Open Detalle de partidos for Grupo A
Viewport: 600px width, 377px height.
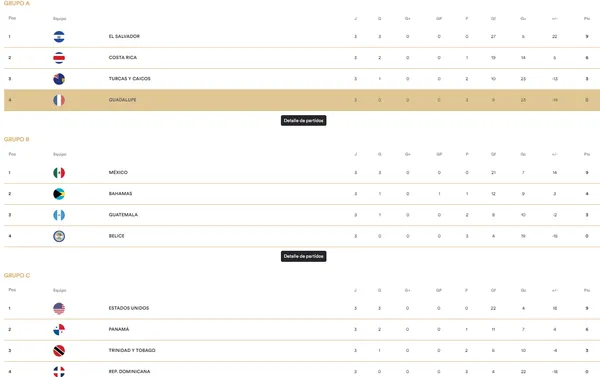coord(303,121)
